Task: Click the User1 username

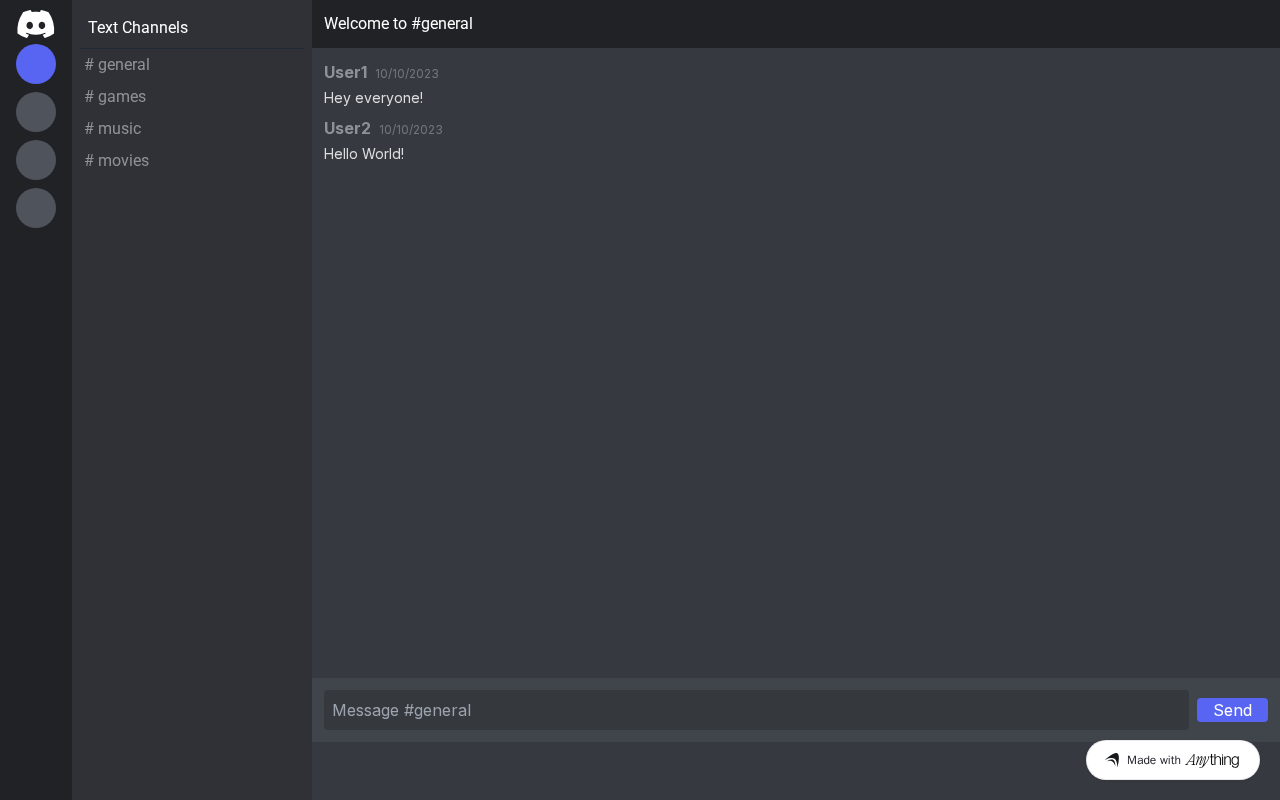Action: (x=346, y=72)
